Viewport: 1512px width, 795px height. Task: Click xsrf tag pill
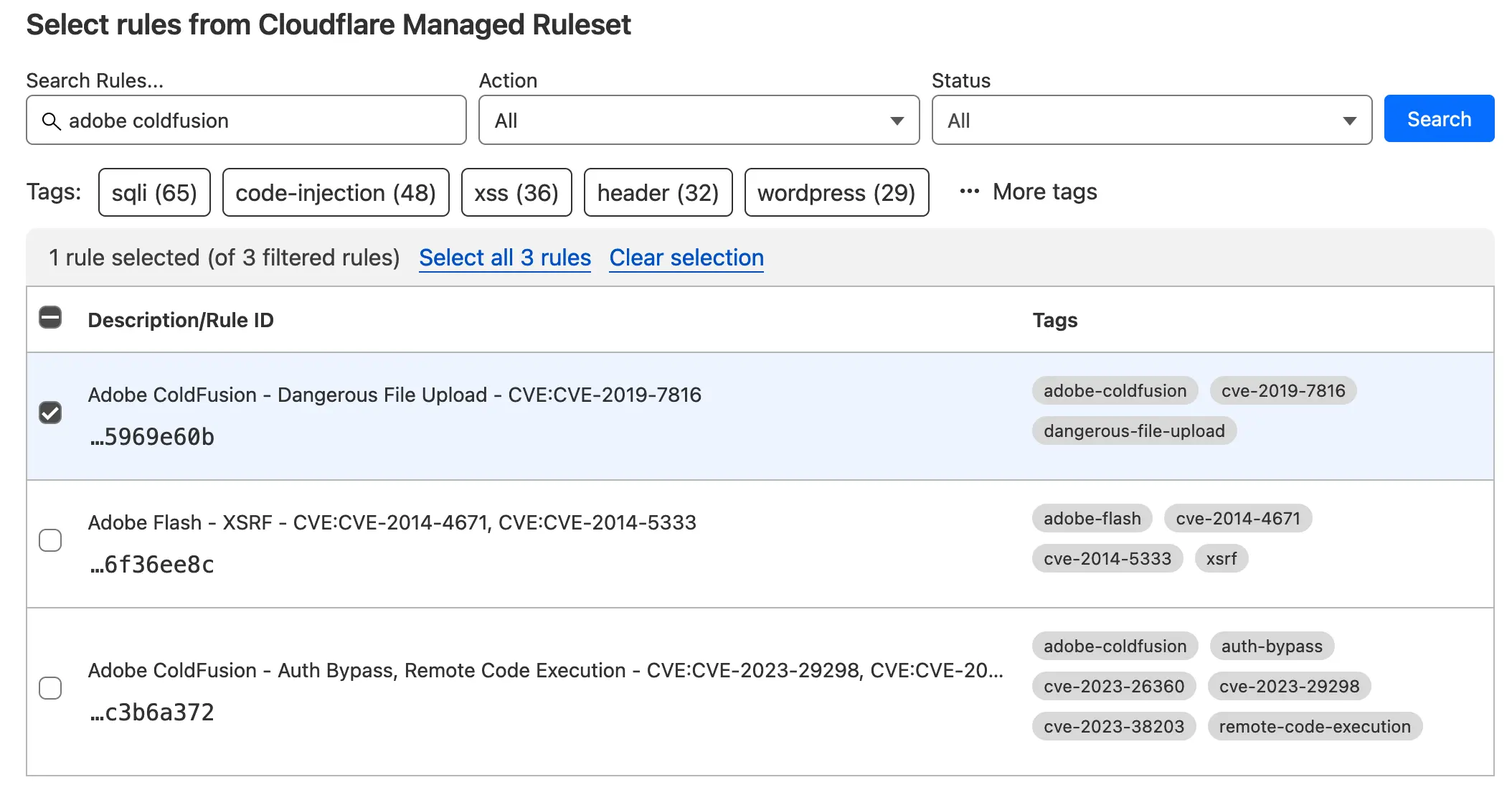point(1222,559)
